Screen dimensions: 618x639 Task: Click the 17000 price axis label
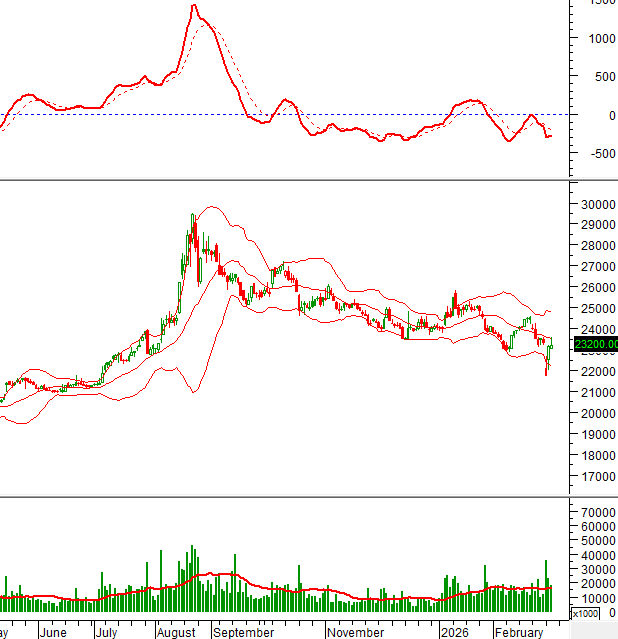pyautogui.click(x=596, y=476)
